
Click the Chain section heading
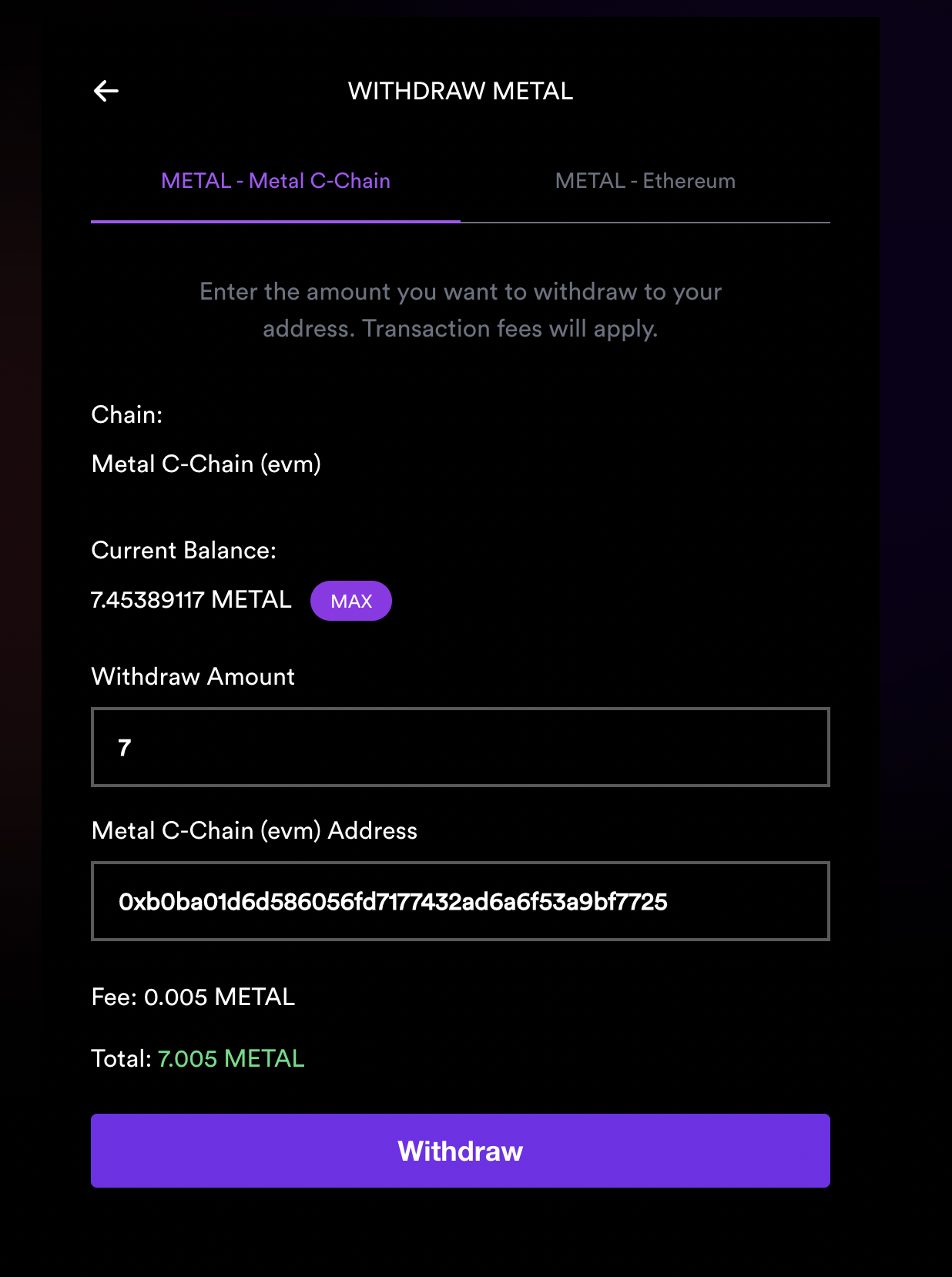click(x=128, y=414)
